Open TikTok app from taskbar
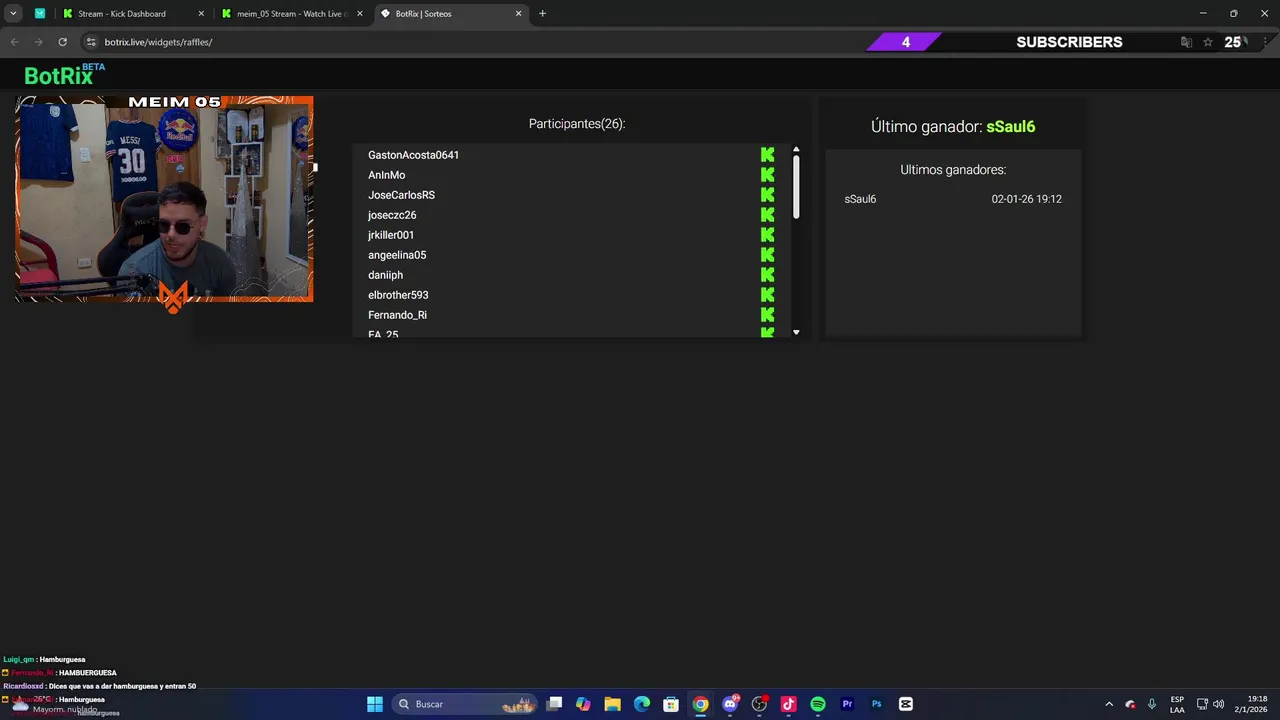 [x=788, y=704]
